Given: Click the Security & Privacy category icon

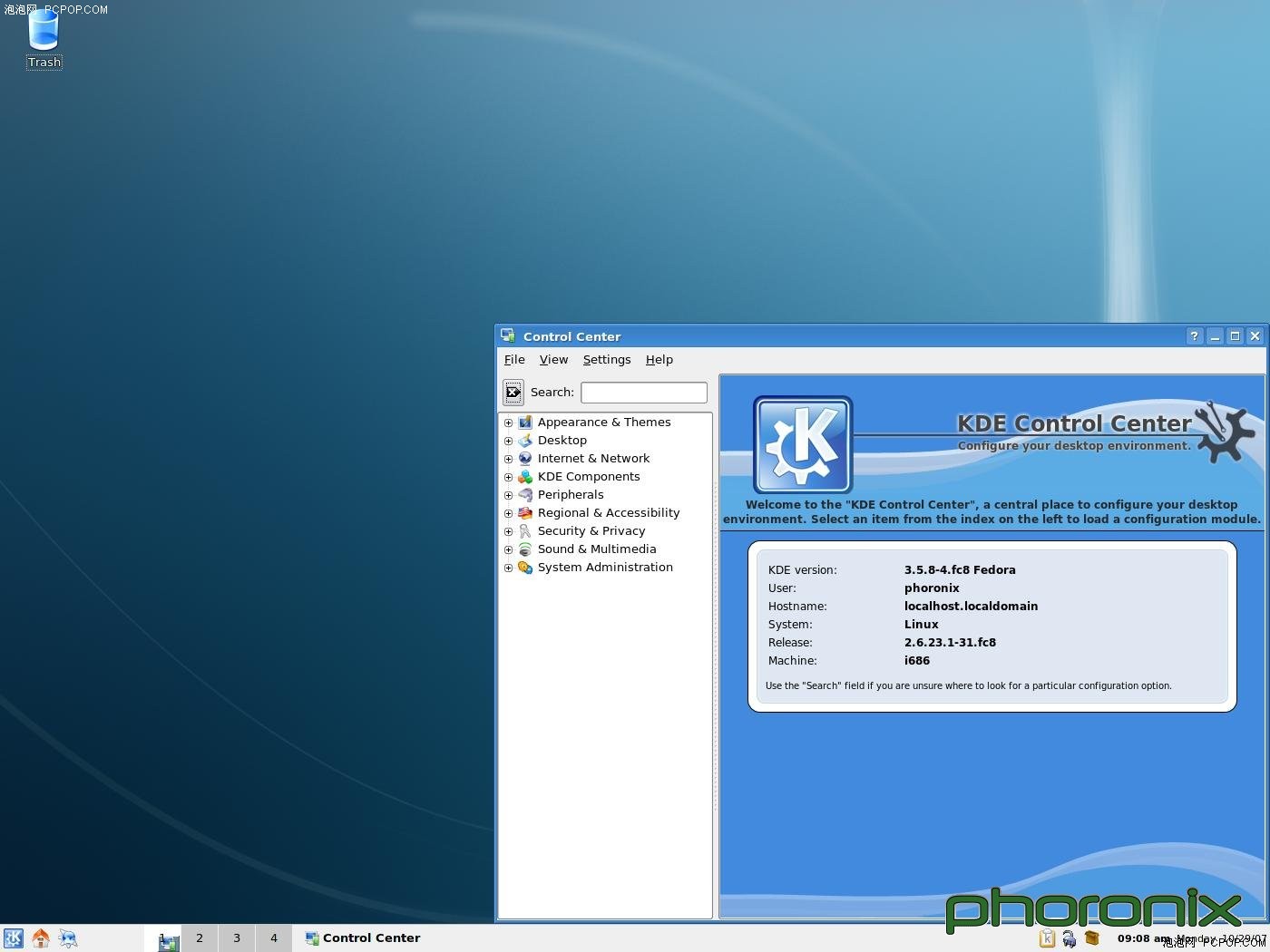Looking at the screenshot, I should (x=525, y=531).
